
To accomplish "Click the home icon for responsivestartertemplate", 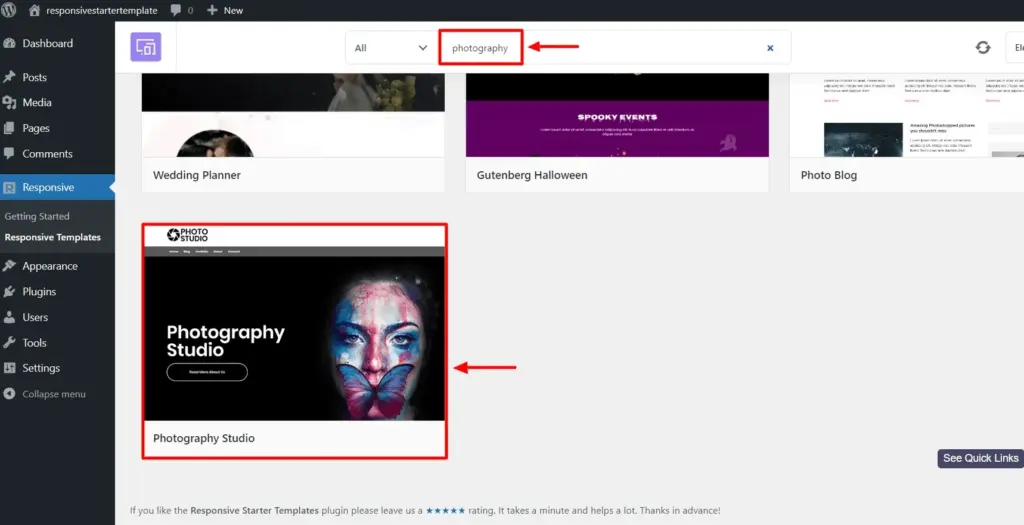I will [x=35, y=10].
